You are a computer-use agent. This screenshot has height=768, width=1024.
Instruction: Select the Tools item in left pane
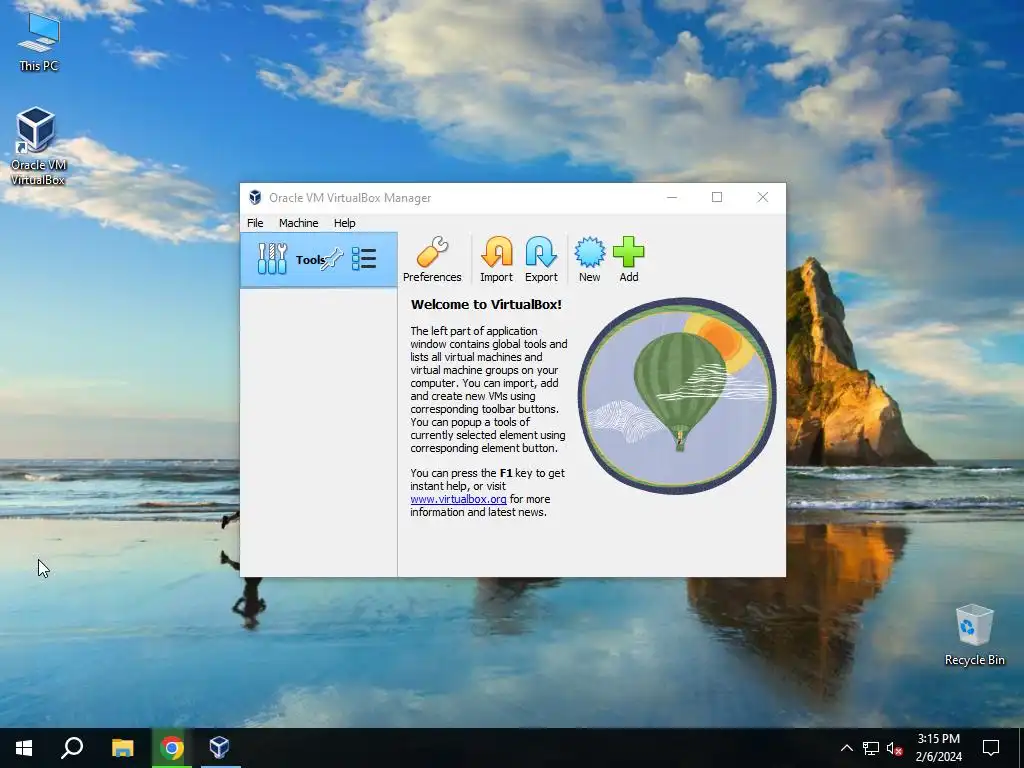click(319, 259)
